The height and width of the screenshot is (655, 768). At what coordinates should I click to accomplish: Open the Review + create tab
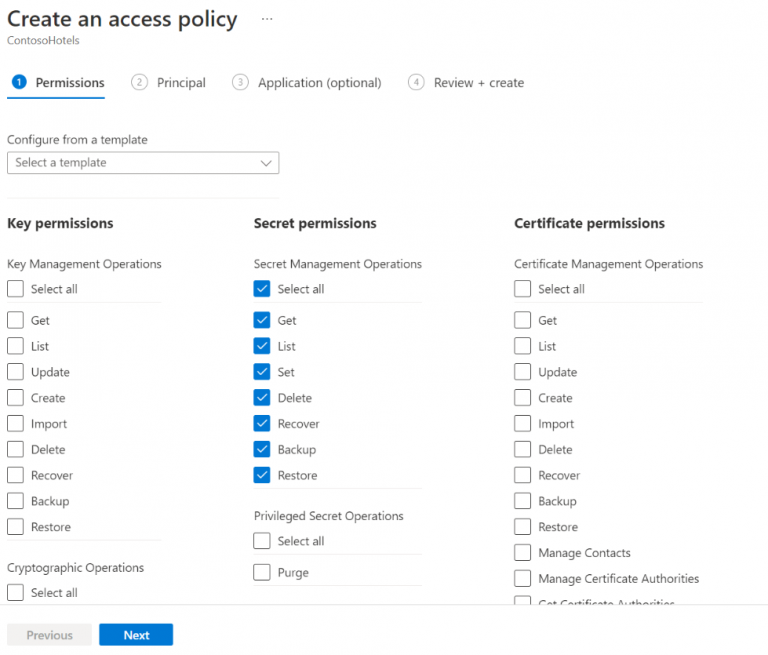tap(478, 83)
